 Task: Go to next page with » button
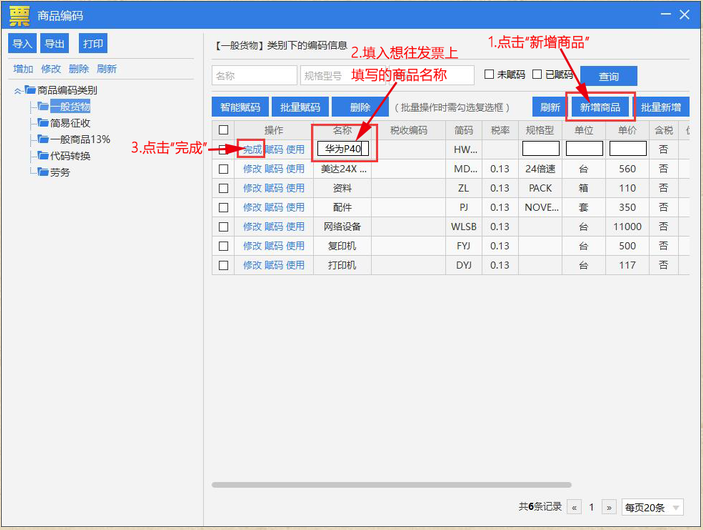click(x=609, y=507)
